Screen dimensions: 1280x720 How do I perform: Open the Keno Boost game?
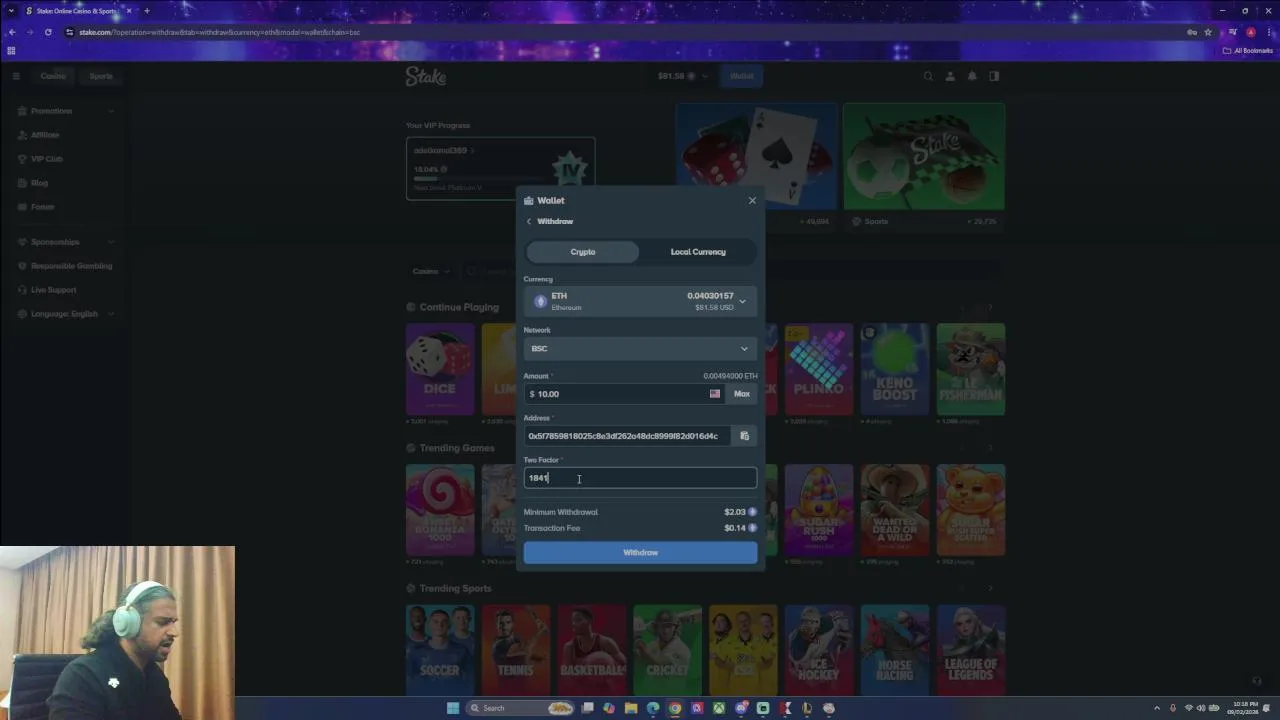pos(895,369)
